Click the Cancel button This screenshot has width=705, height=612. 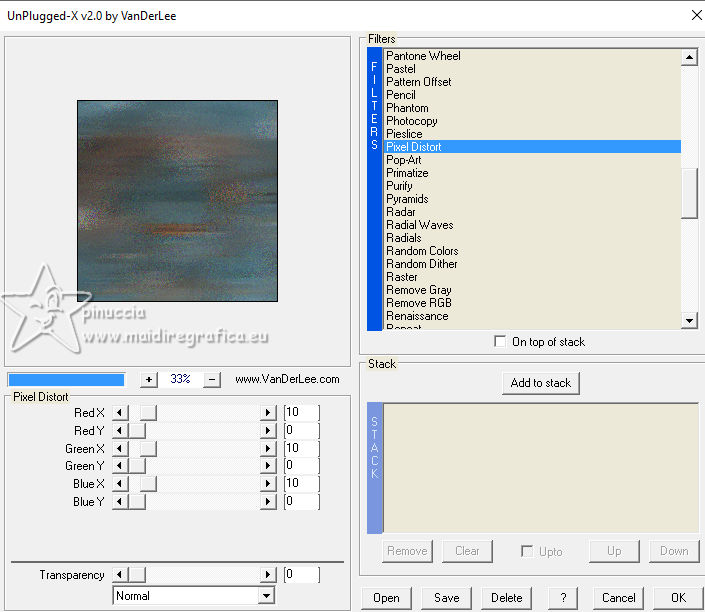(619, 598)
